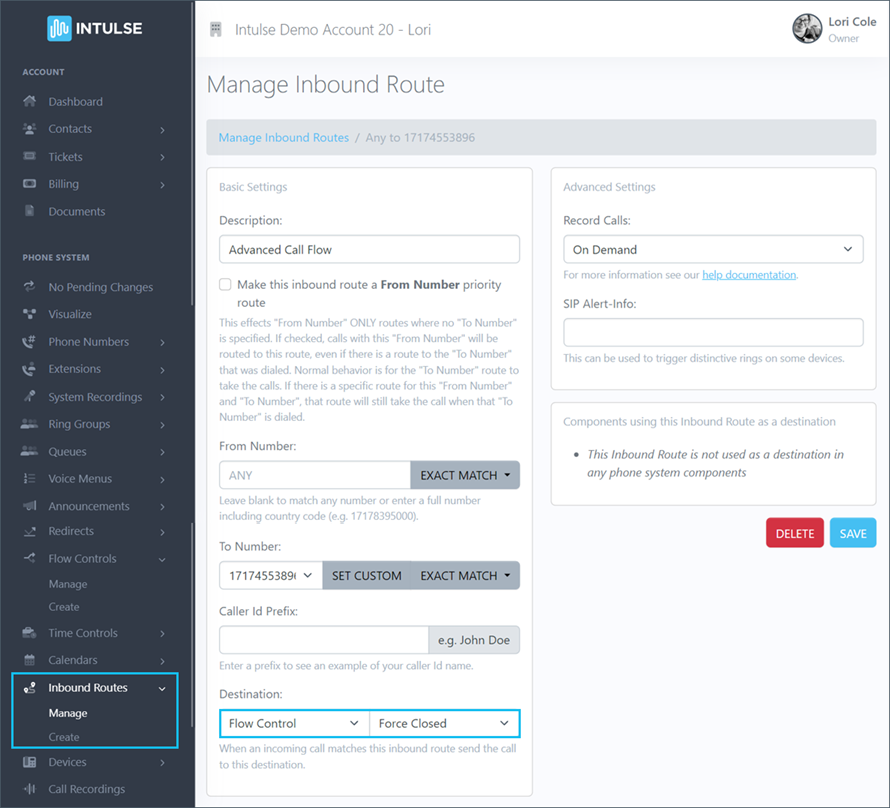The width and height of the screenshot is (890, 808).
Task: Enable the From Number priority route checkbox
Action: (x=225, y=284)
